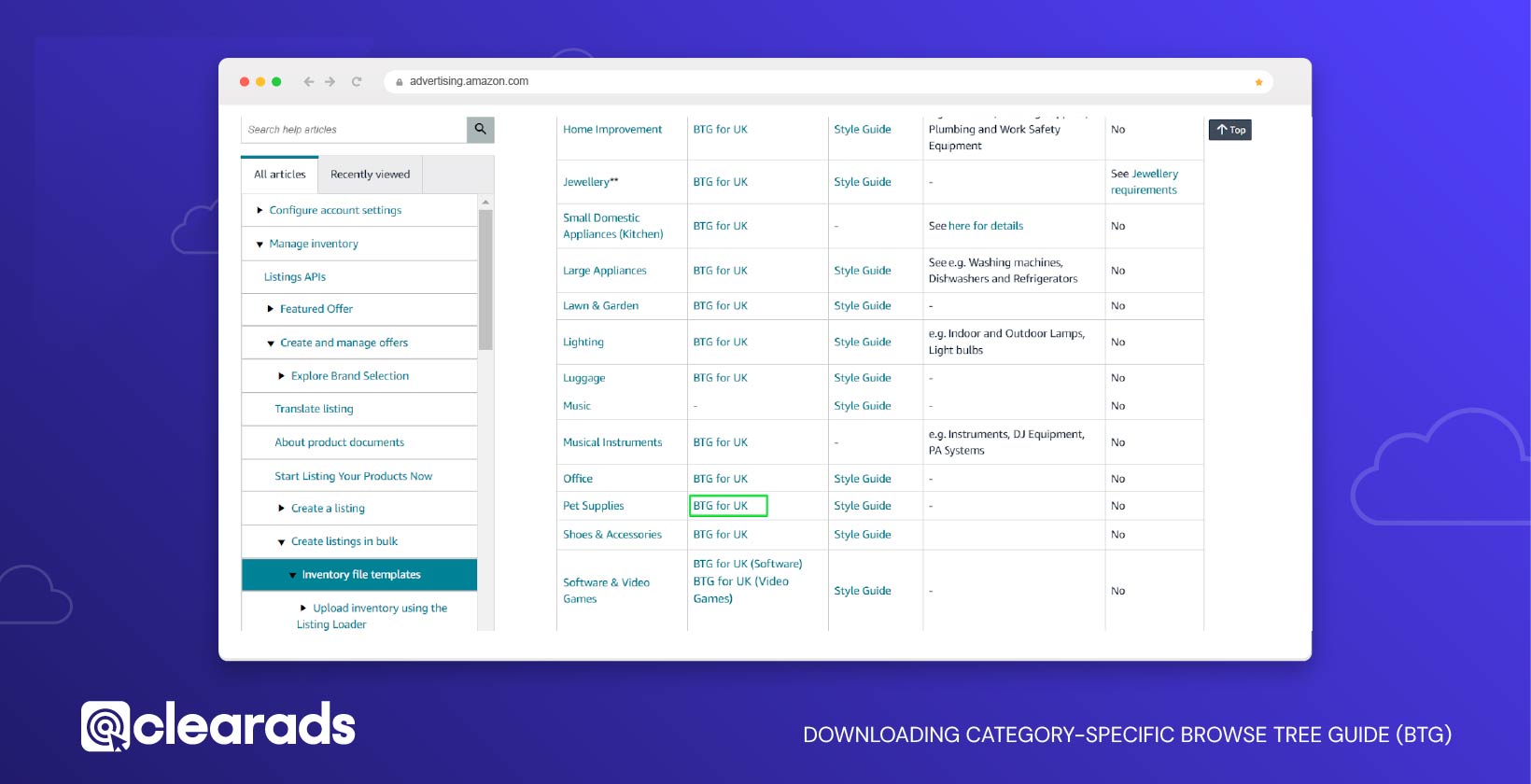Open the Jewellery requirements link

(1145, 182)
